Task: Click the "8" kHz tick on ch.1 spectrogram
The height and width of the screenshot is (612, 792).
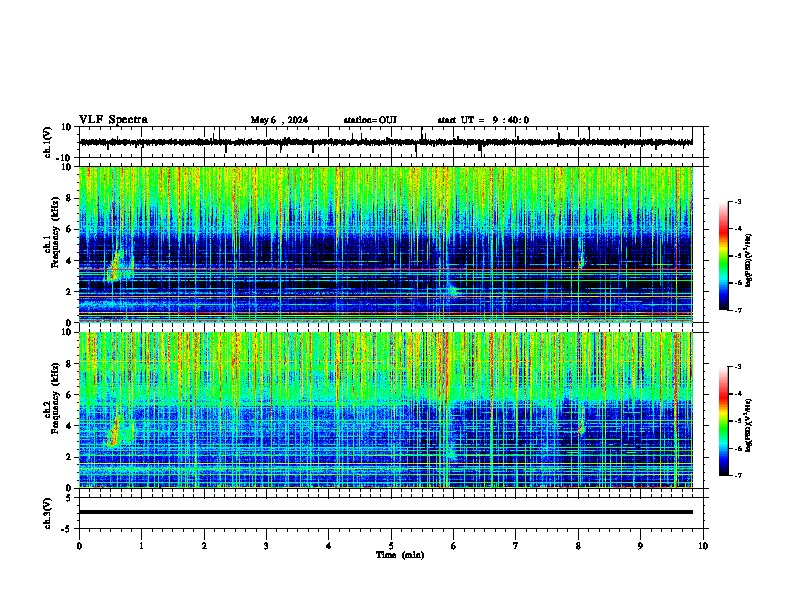Action: click(x=69, y=198)
